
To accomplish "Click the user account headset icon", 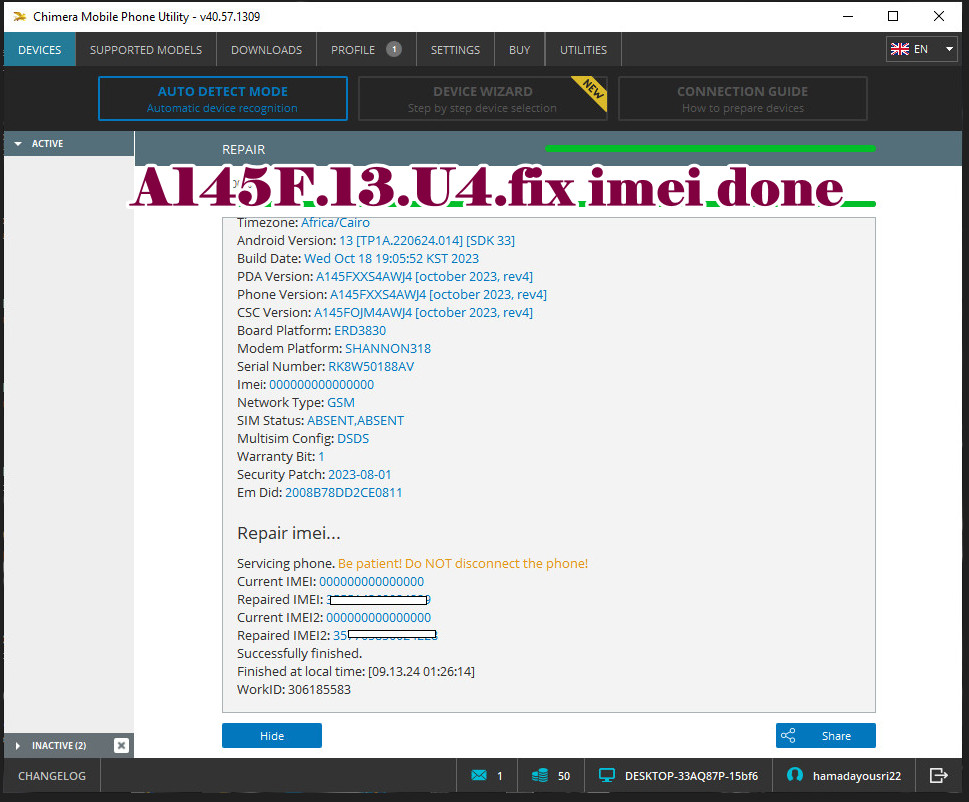I will tap(795, 775).
